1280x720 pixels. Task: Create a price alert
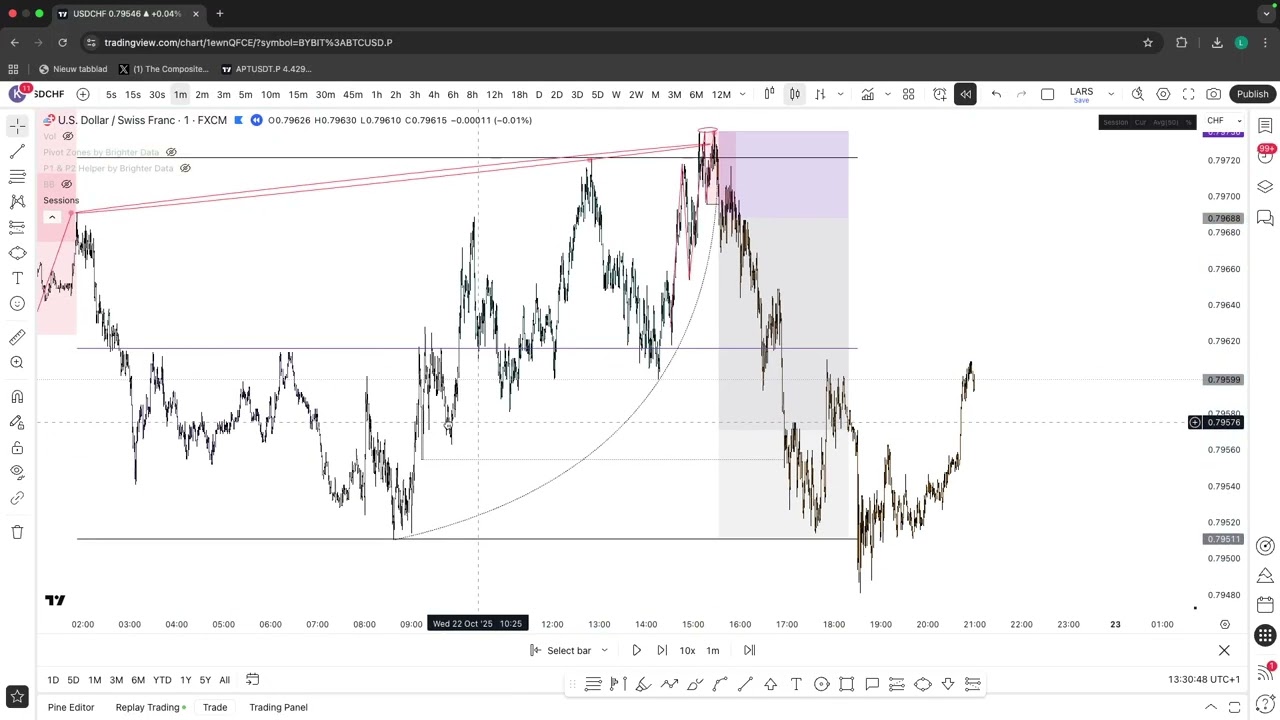(x=940, y=94)
